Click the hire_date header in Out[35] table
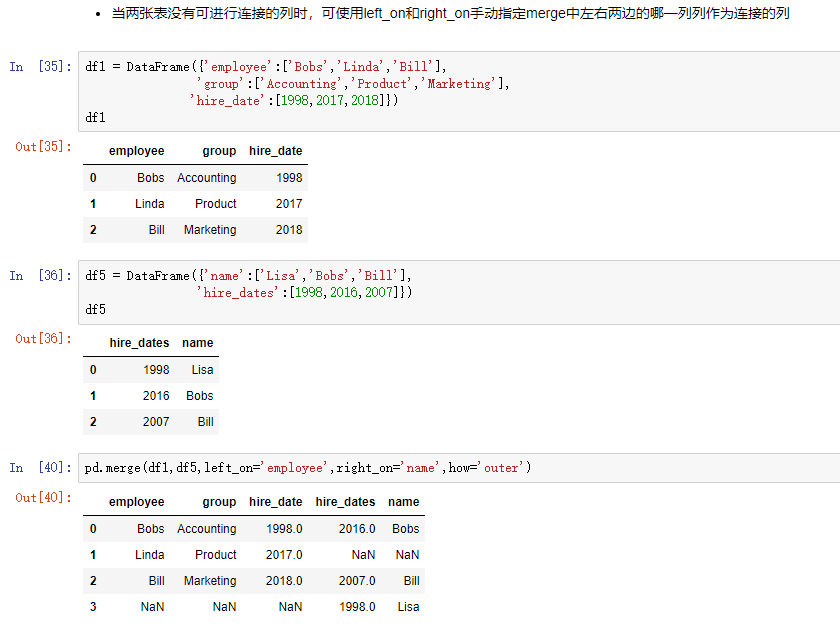The height and width of the screenshot is (626, 840). 275,151
